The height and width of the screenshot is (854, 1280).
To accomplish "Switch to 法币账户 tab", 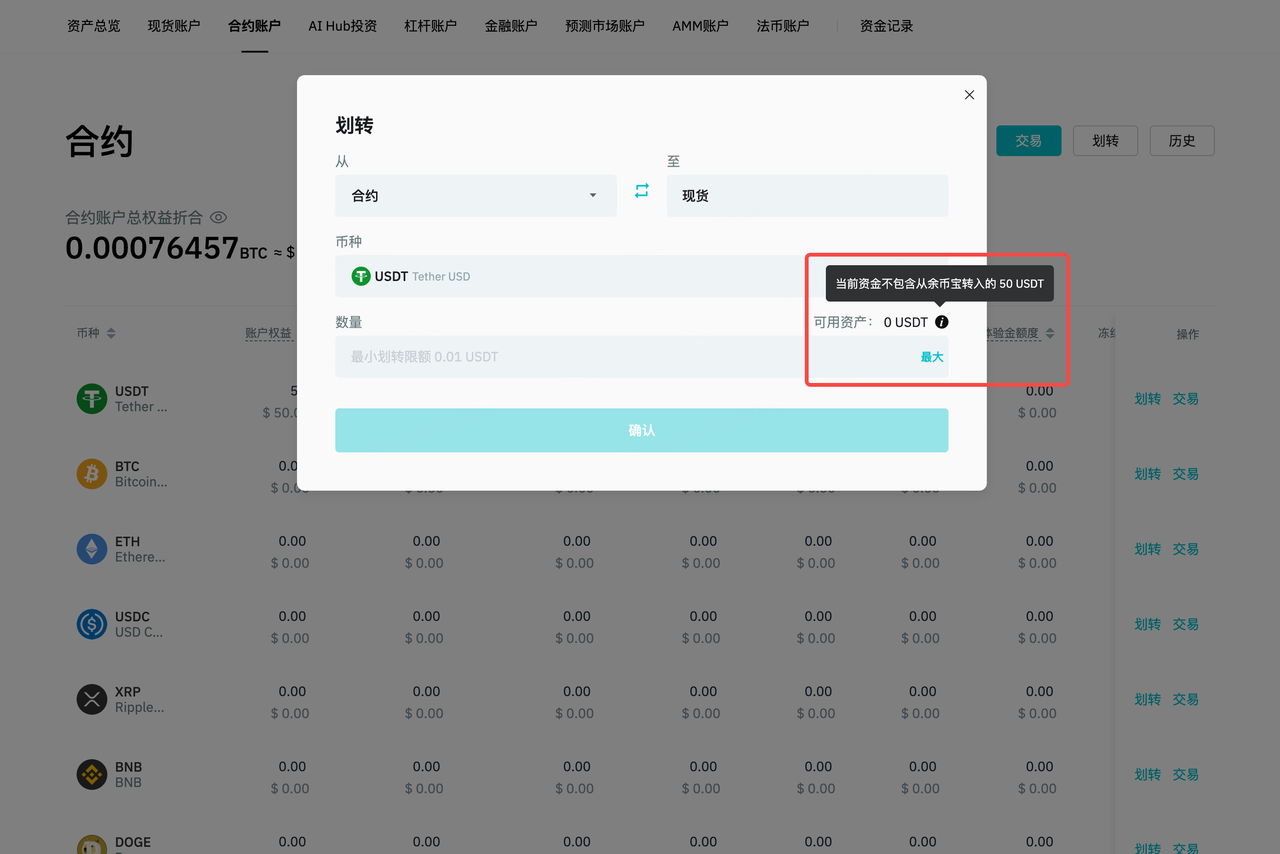I will [x=783, y=26].
